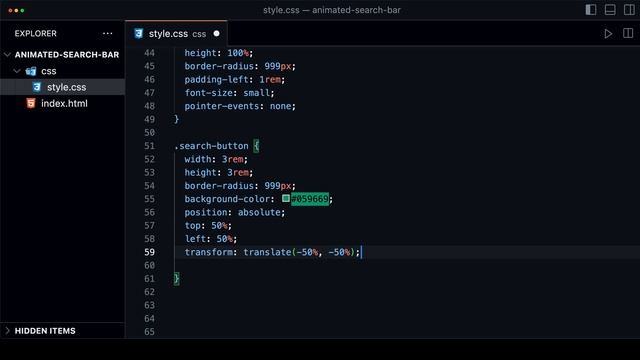Image resolution: width=640 pixels, height=360 pixels.
Task: Click 'height' property on line 53
Action: point(200,173)
